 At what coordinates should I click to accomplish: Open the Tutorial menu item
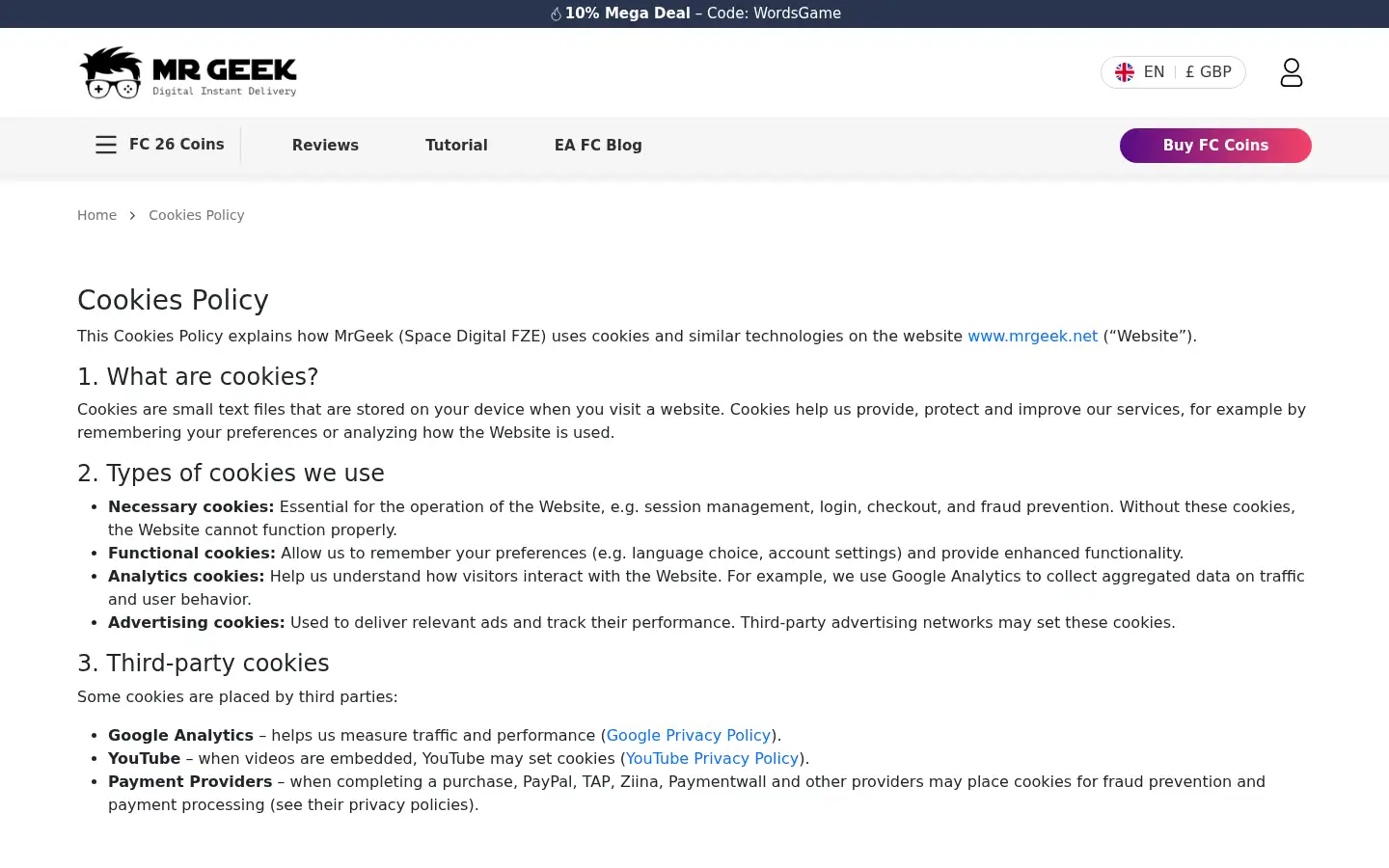pos(456,146)
